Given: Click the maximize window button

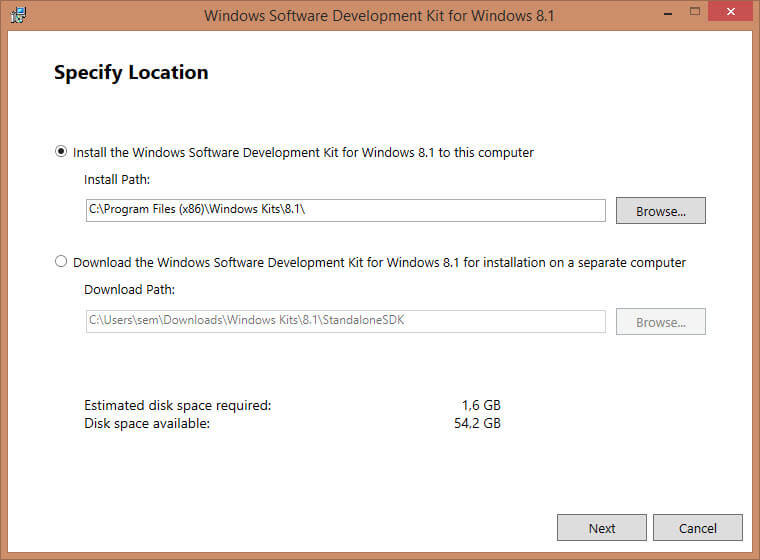Looking at the screenshot, I should (695, 12).
